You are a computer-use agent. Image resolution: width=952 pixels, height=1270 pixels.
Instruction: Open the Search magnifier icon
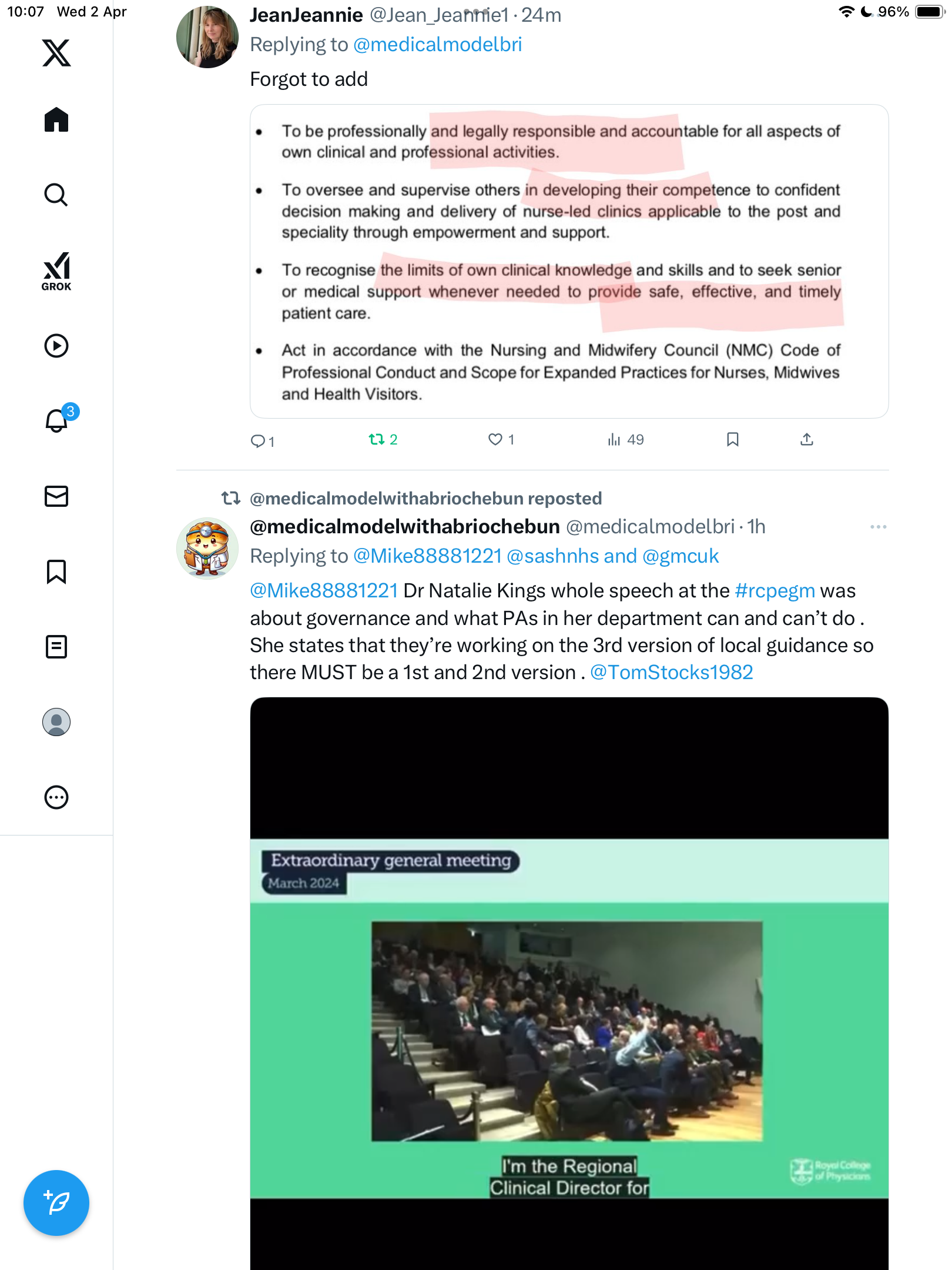click(56, 195)
